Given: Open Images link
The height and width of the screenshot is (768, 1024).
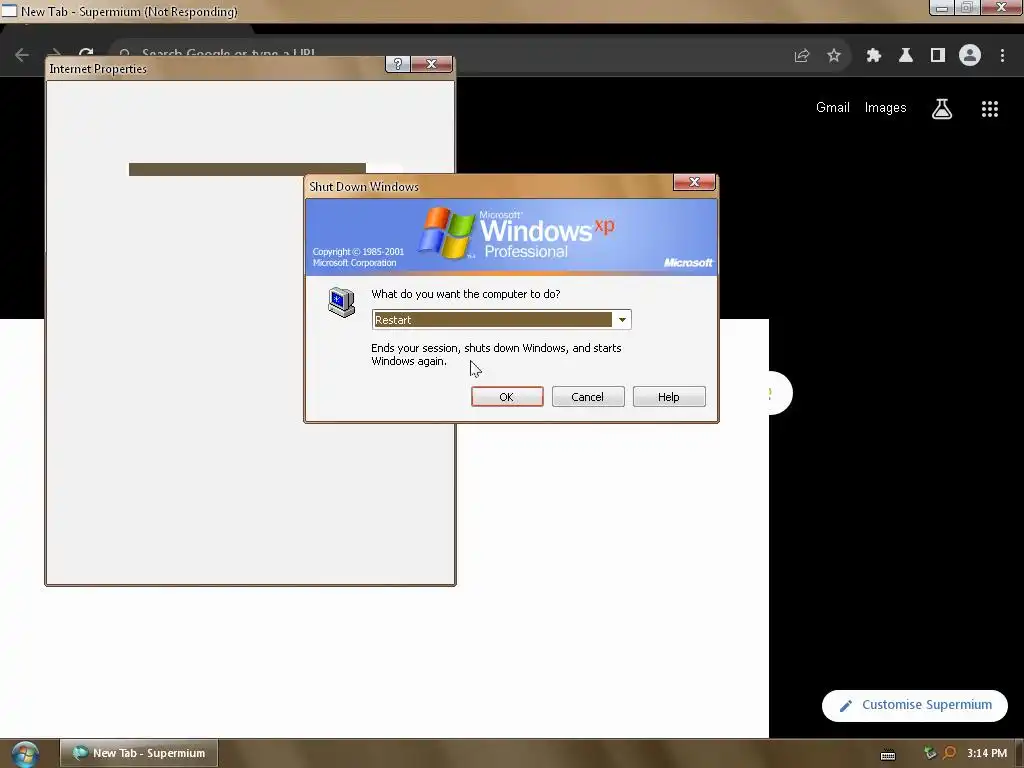Looking at the screenshot, I should pyautogui.click(x=886, y=108).
